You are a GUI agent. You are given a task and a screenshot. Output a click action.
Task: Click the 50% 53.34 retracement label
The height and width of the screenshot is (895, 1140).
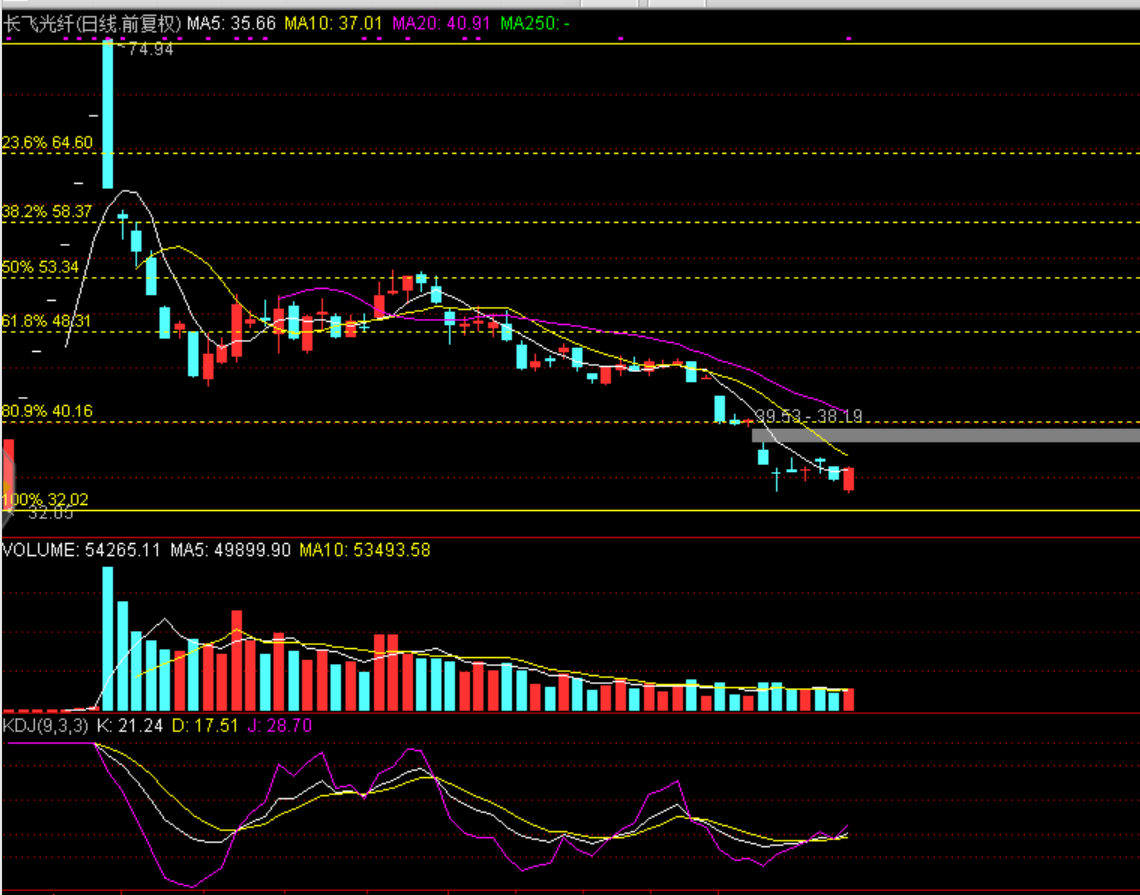(40, 267)
